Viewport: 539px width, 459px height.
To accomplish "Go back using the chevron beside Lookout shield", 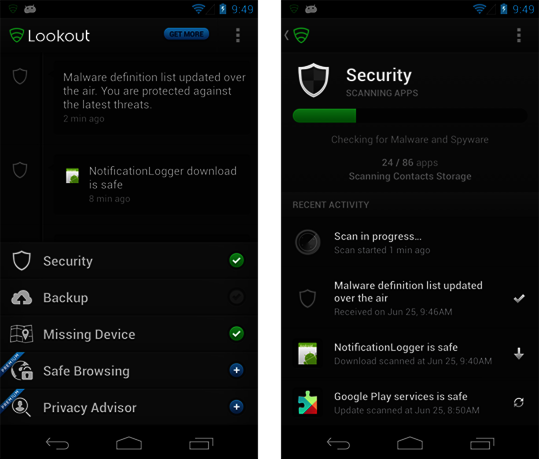I will click(x=287, y=35).
